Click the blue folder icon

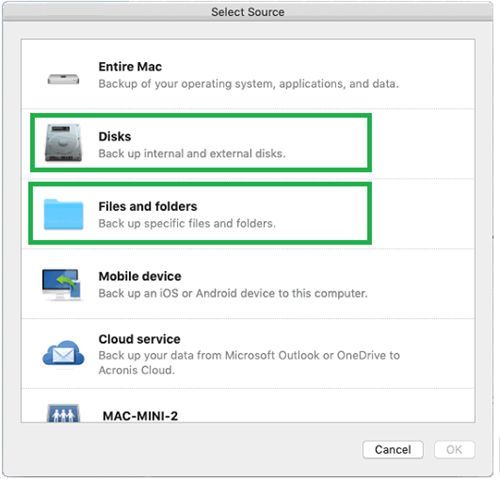tap(63, 214)
